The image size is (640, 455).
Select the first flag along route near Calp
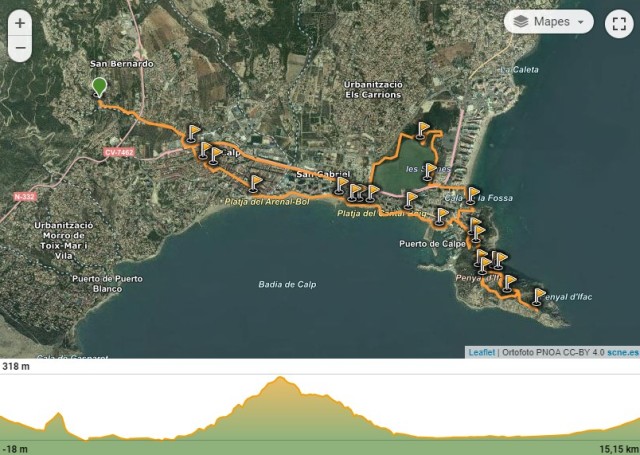click(193, 133)
